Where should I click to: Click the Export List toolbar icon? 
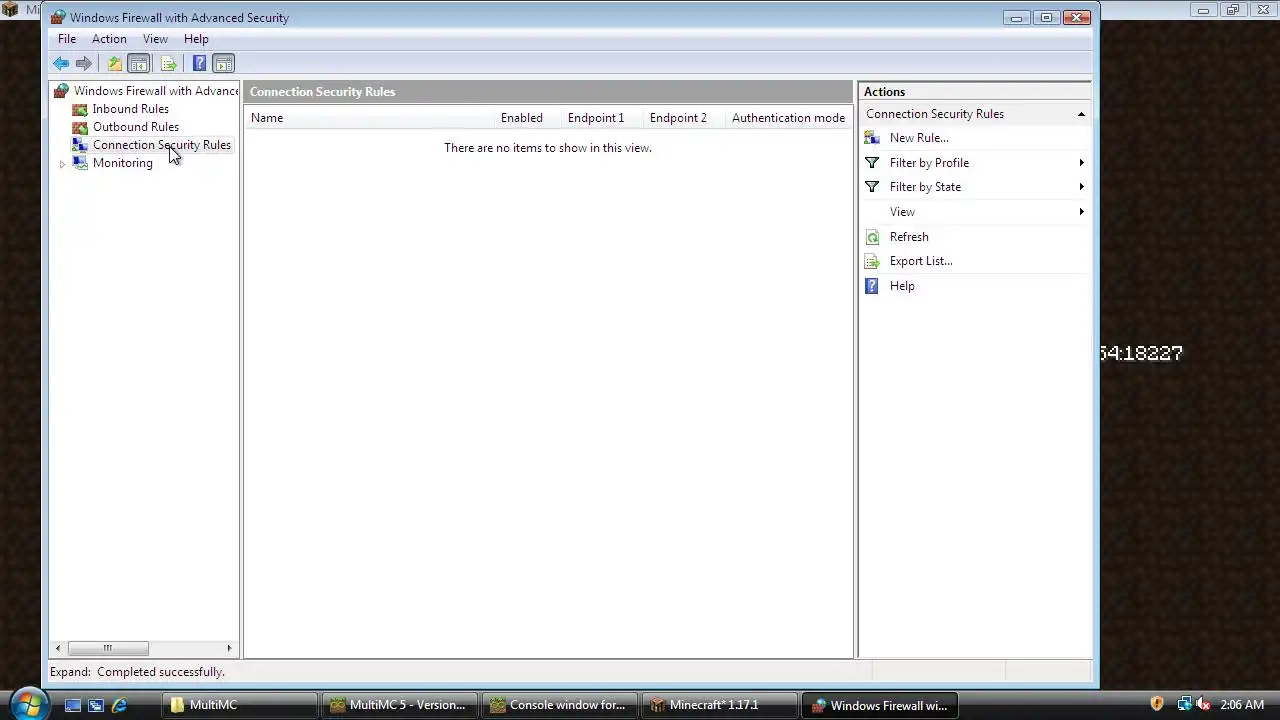169,64
